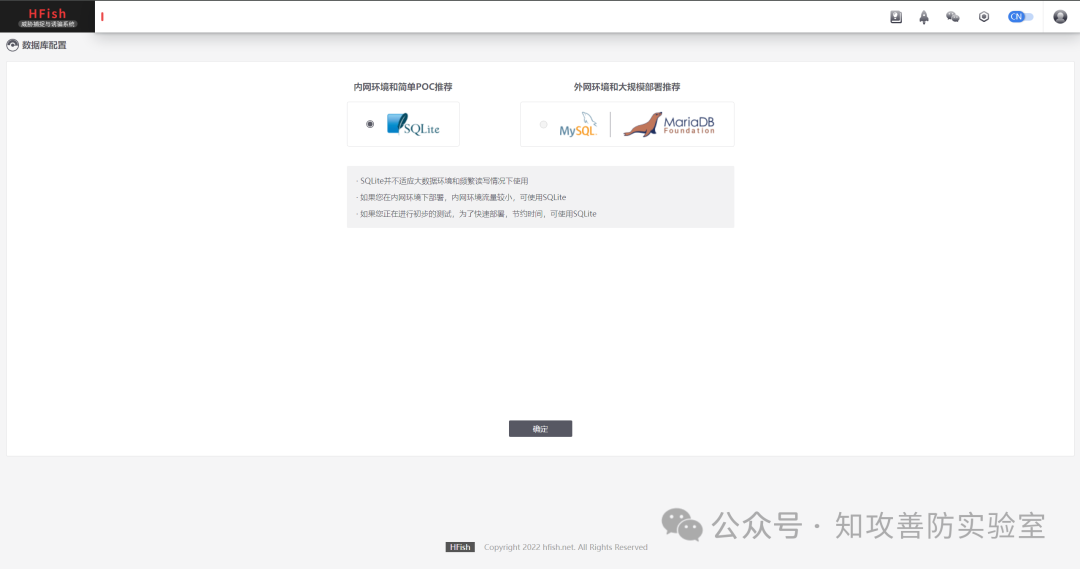Select the MySQL/MariaDB radio button
This screenshot has width=1080, height=569.
tap(543, 125)
